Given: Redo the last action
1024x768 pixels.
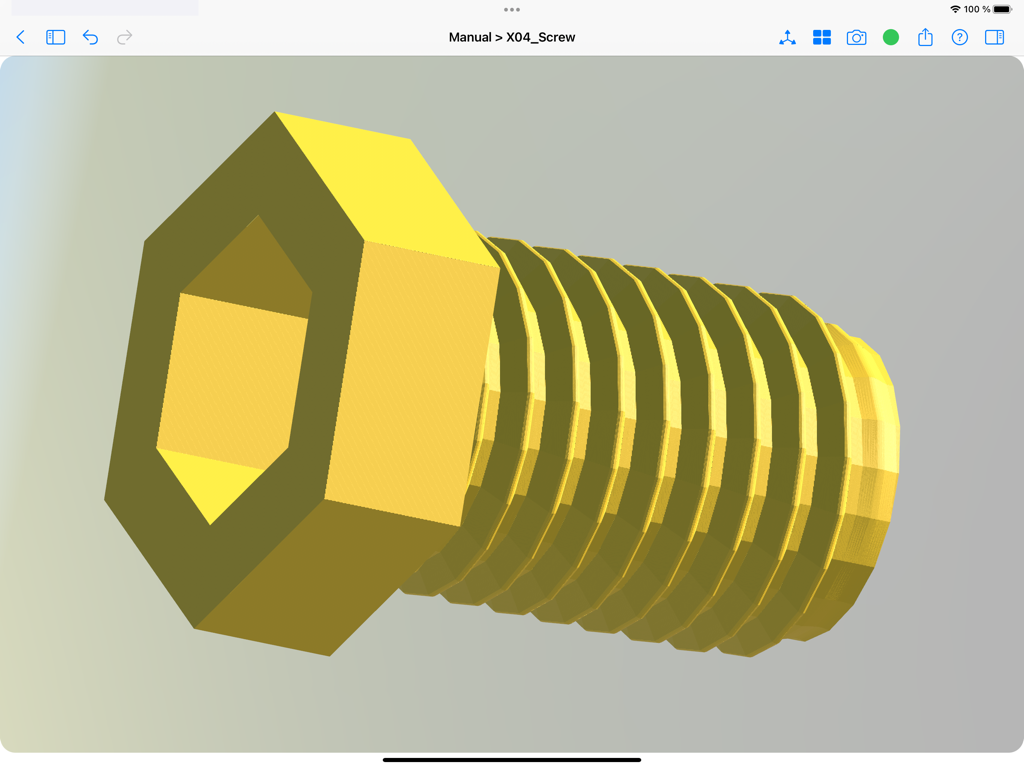Looking at the screenshot, I should point(124,37).
